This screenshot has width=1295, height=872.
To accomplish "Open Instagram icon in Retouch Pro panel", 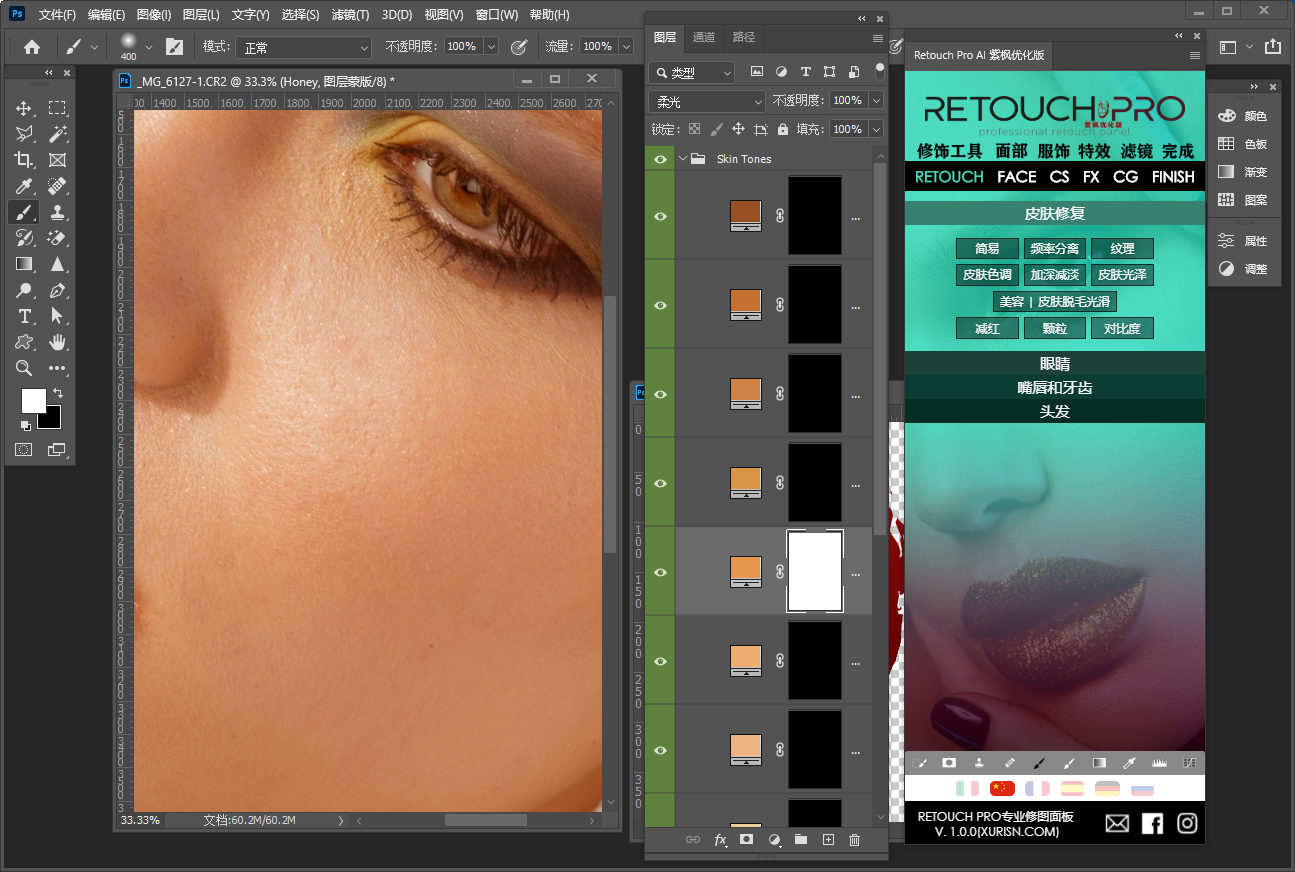I will coord(1187,823).
